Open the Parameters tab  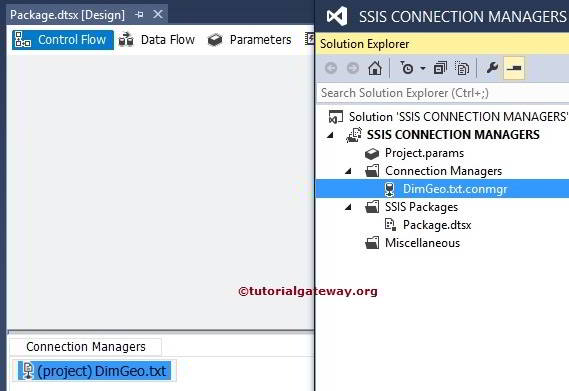250,40
